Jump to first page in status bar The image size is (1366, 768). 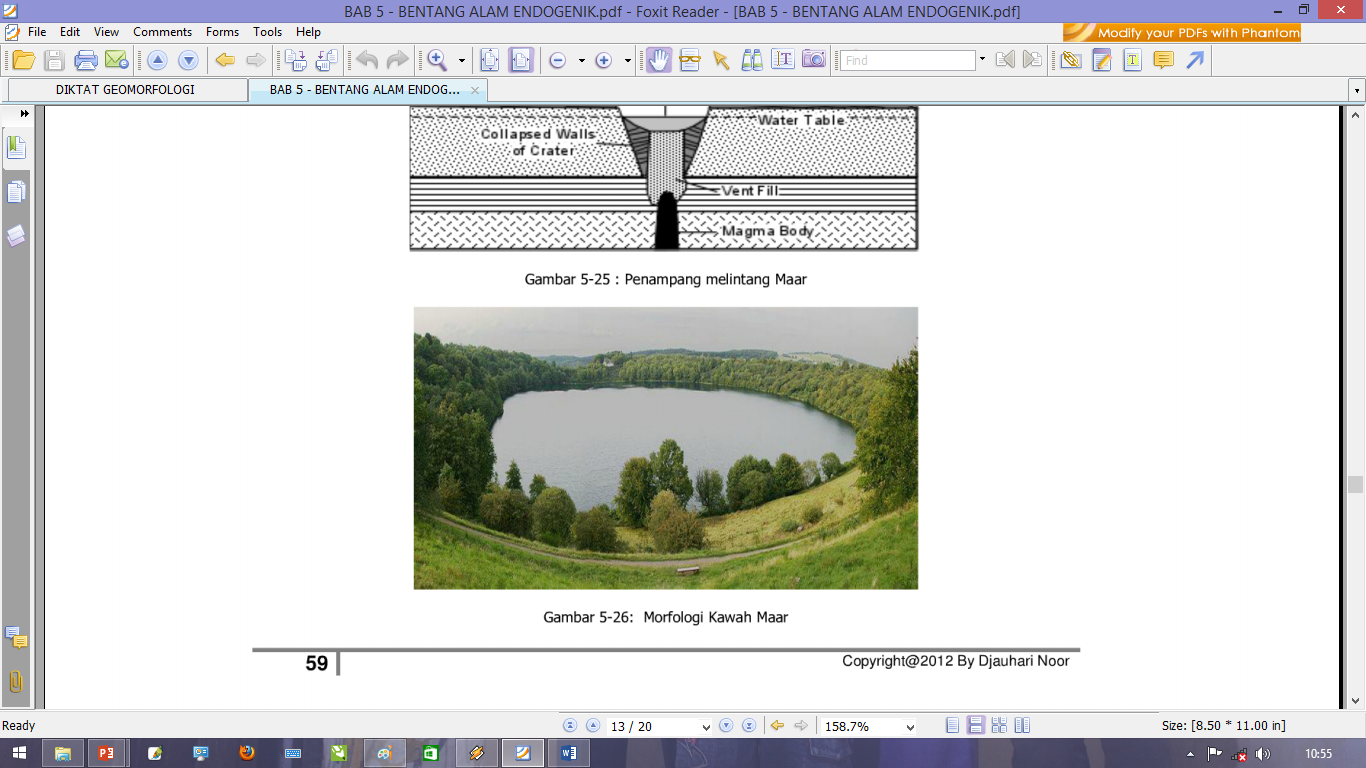point(570,726)
